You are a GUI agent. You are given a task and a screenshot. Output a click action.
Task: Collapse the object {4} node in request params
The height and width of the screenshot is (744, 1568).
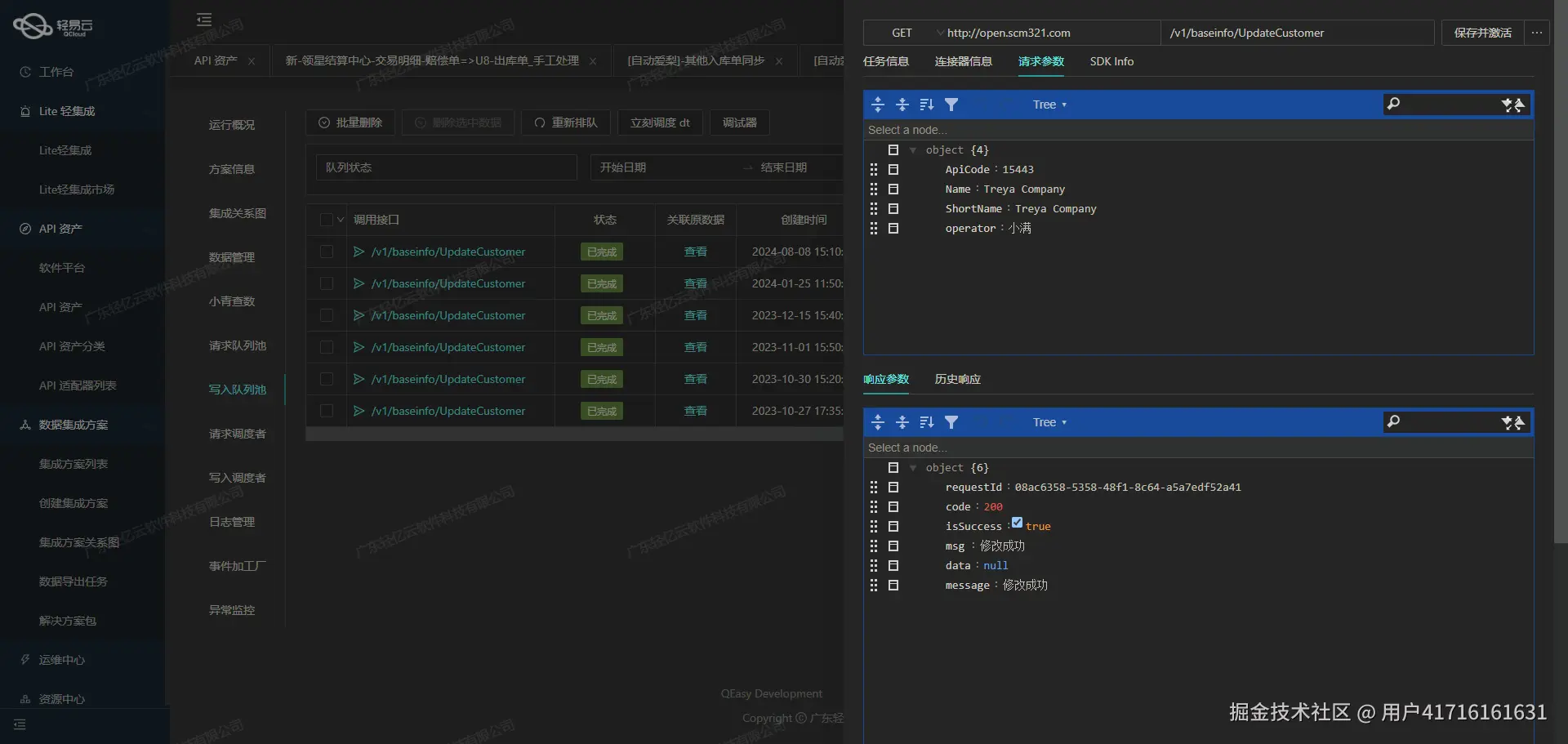(x=913, y=150)
